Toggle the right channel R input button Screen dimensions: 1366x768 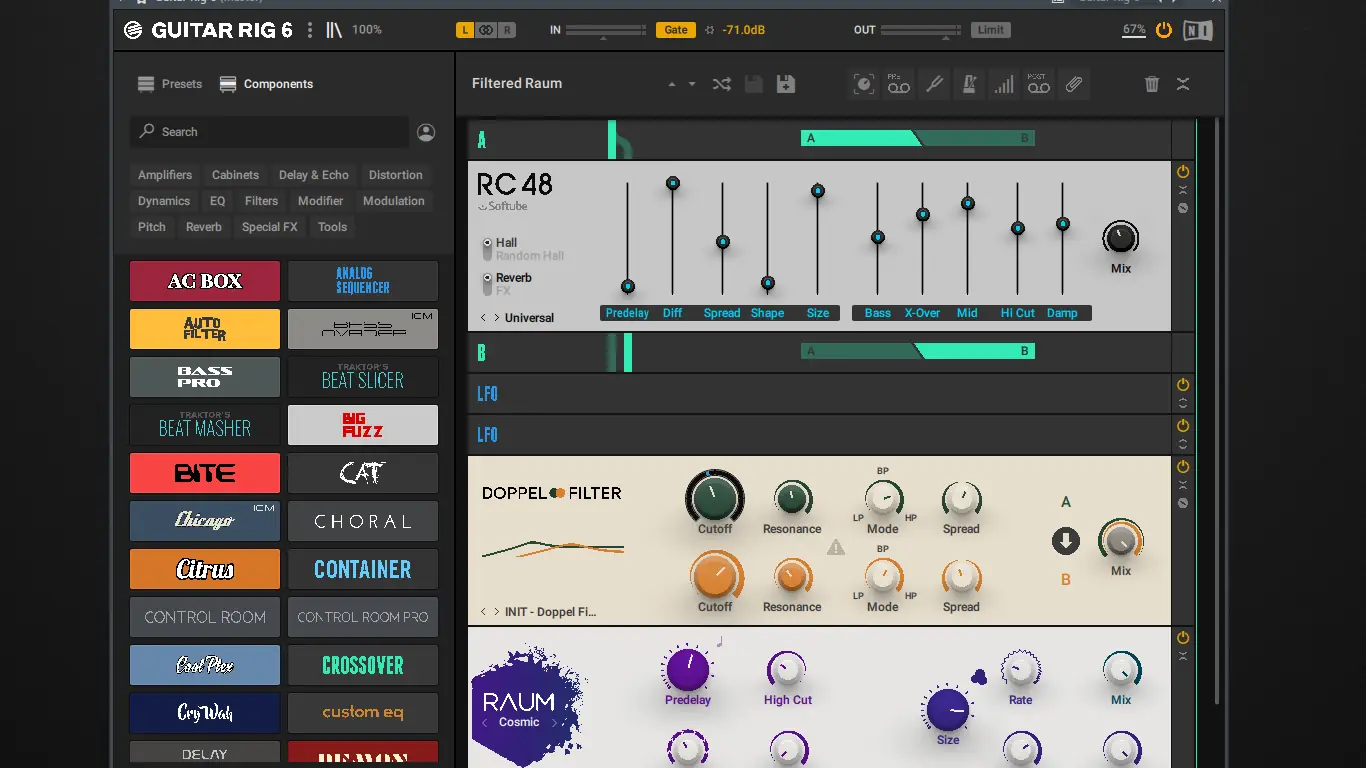508,30
